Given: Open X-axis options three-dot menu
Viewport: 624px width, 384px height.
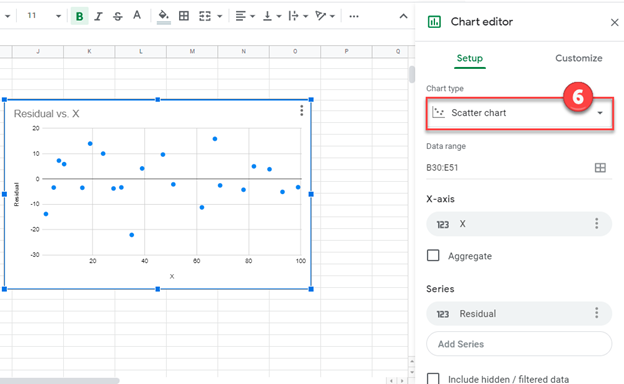Looking at the screenshot, I should pyautogui.click(x=597, y=224).
